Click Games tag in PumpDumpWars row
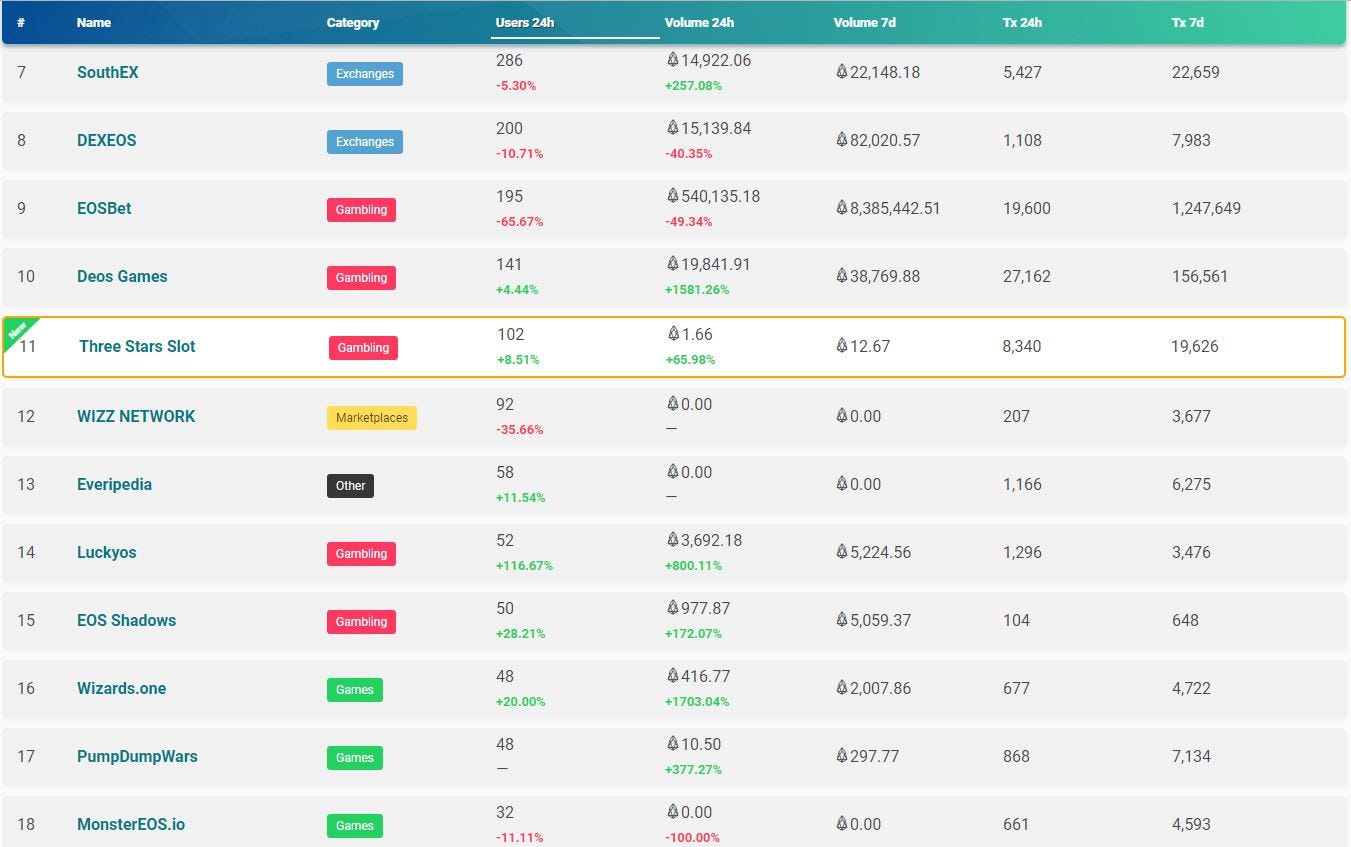The image size is (1351, 847). pyautogui.click(x=355, y=758)
